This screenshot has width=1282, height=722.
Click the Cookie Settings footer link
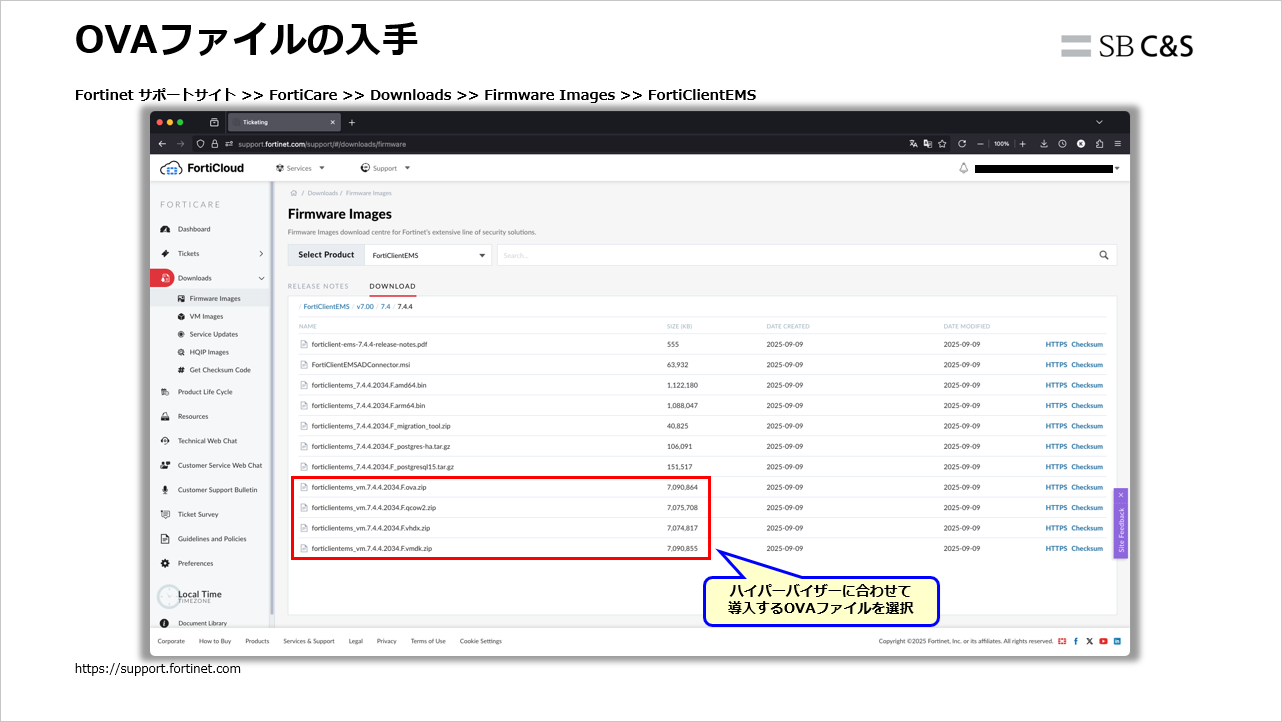pos(481,641)
